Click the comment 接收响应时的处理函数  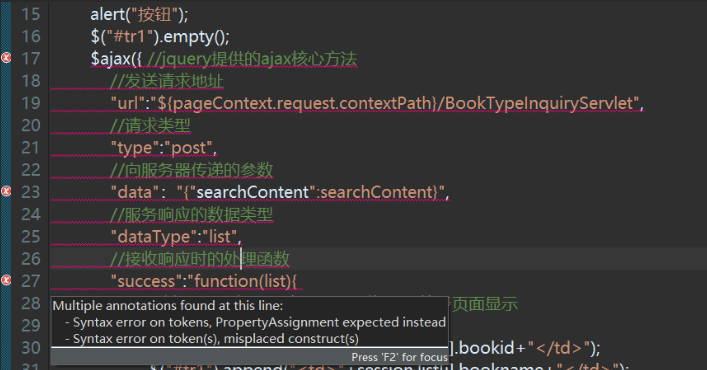tap(200, 259)
